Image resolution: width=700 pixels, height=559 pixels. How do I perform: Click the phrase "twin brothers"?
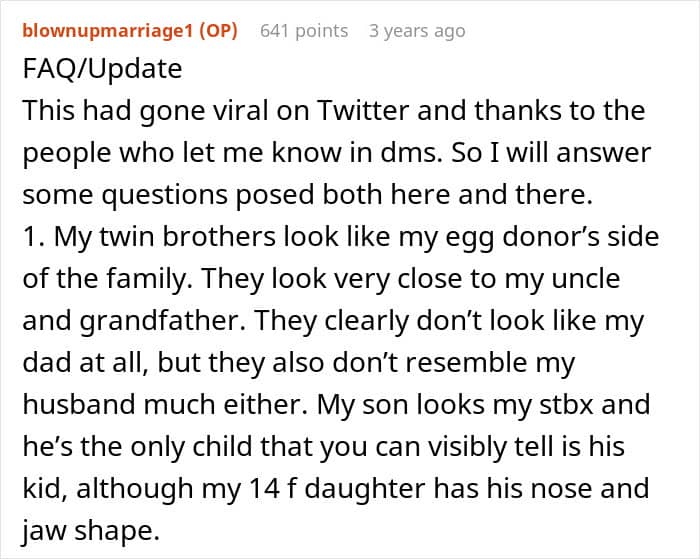(181, 237)
